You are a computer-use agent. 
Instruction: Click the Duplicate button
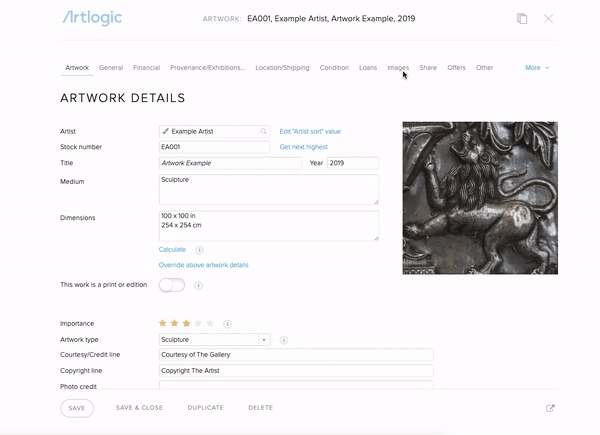click(205, 408)
